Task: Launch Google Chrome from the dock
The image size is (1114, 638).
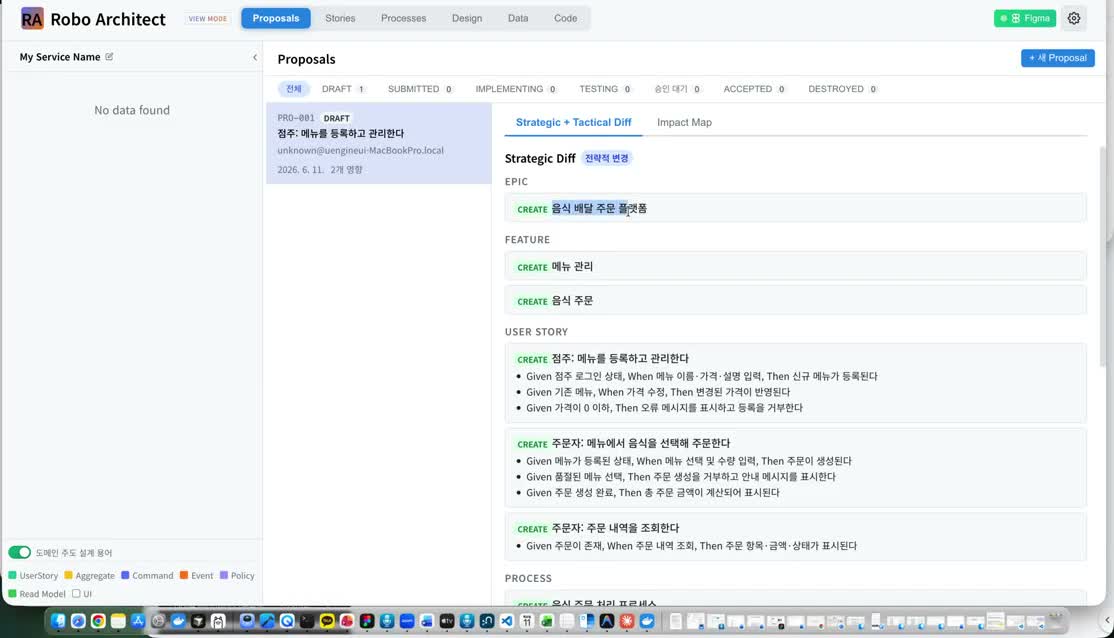Action: (x=98, y=621)
